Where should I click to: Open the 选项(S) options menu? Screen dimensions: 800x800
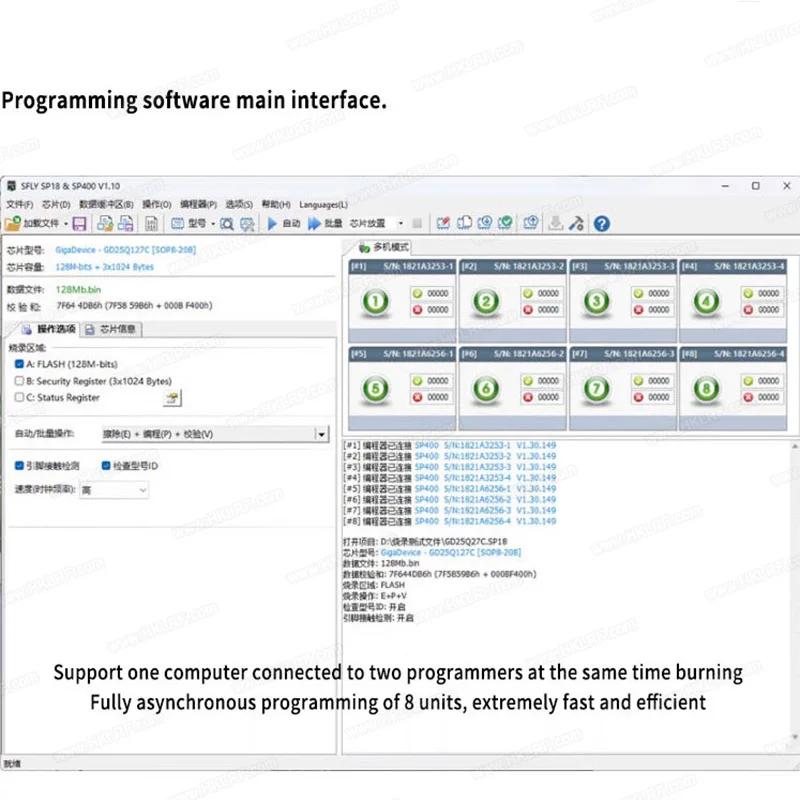coord(239,205)
